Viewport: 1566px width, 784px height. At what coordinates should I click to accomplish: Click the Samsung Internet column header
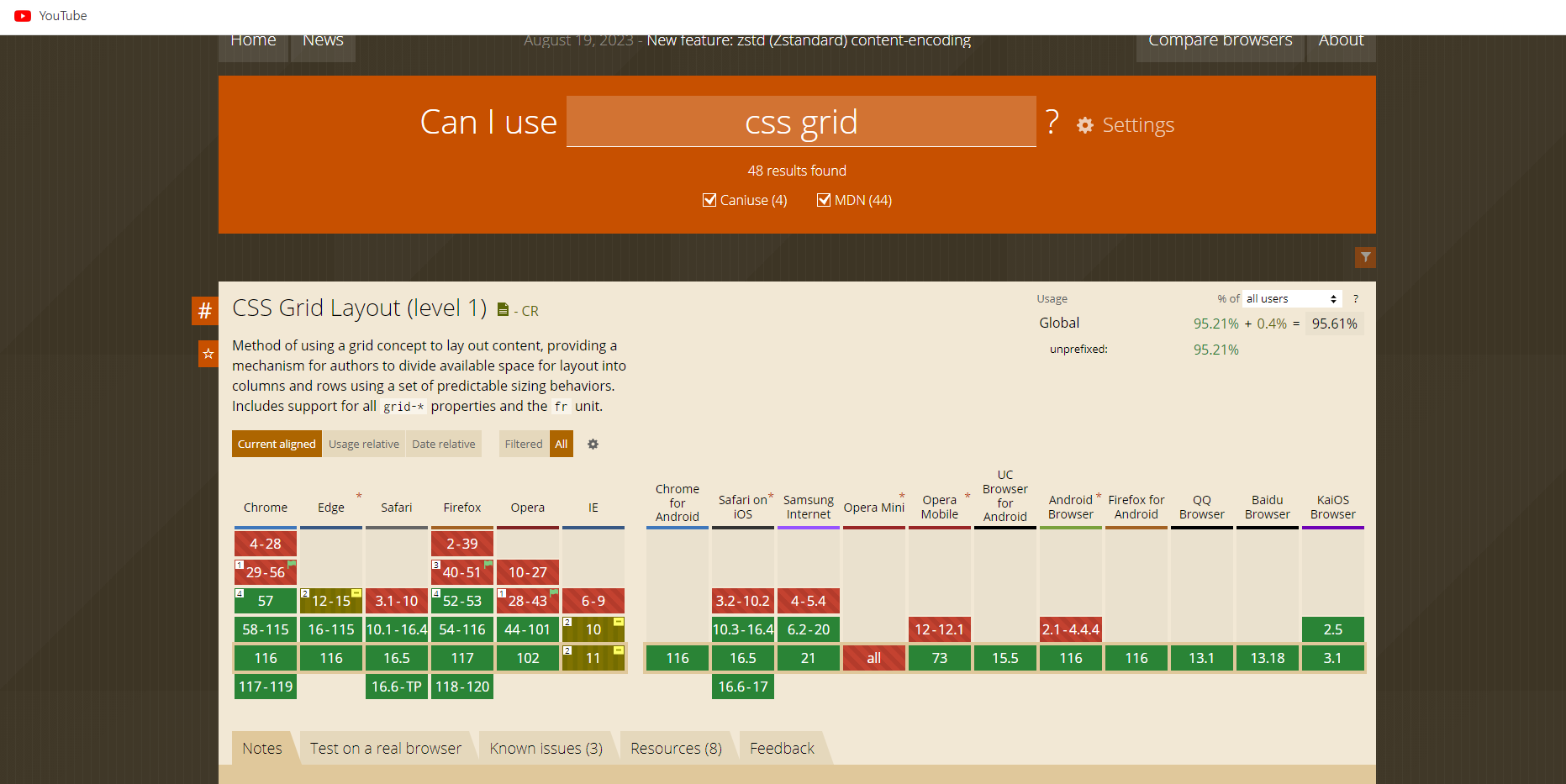coord(809,507)
